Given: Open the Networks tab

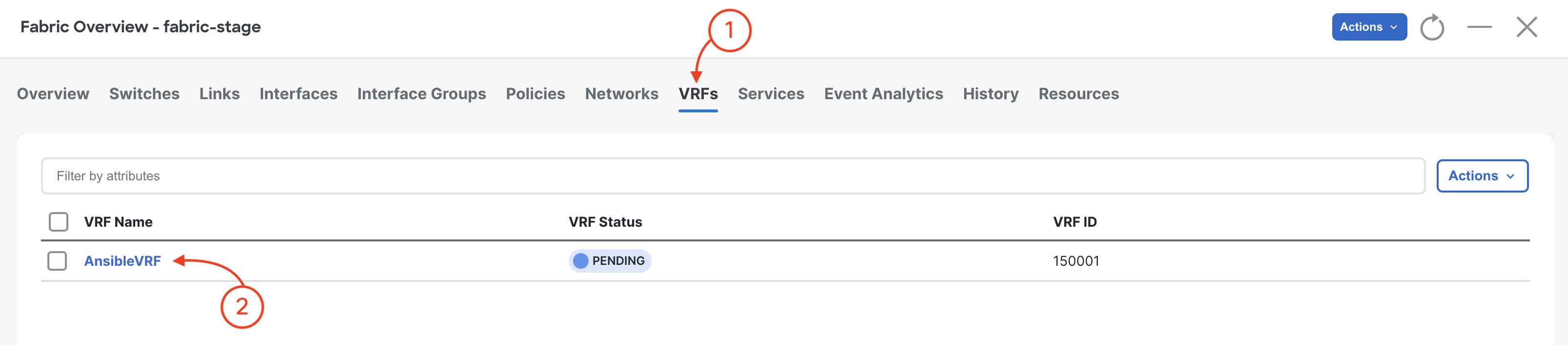Looking at the screenshot, I should tap(621, 94).
